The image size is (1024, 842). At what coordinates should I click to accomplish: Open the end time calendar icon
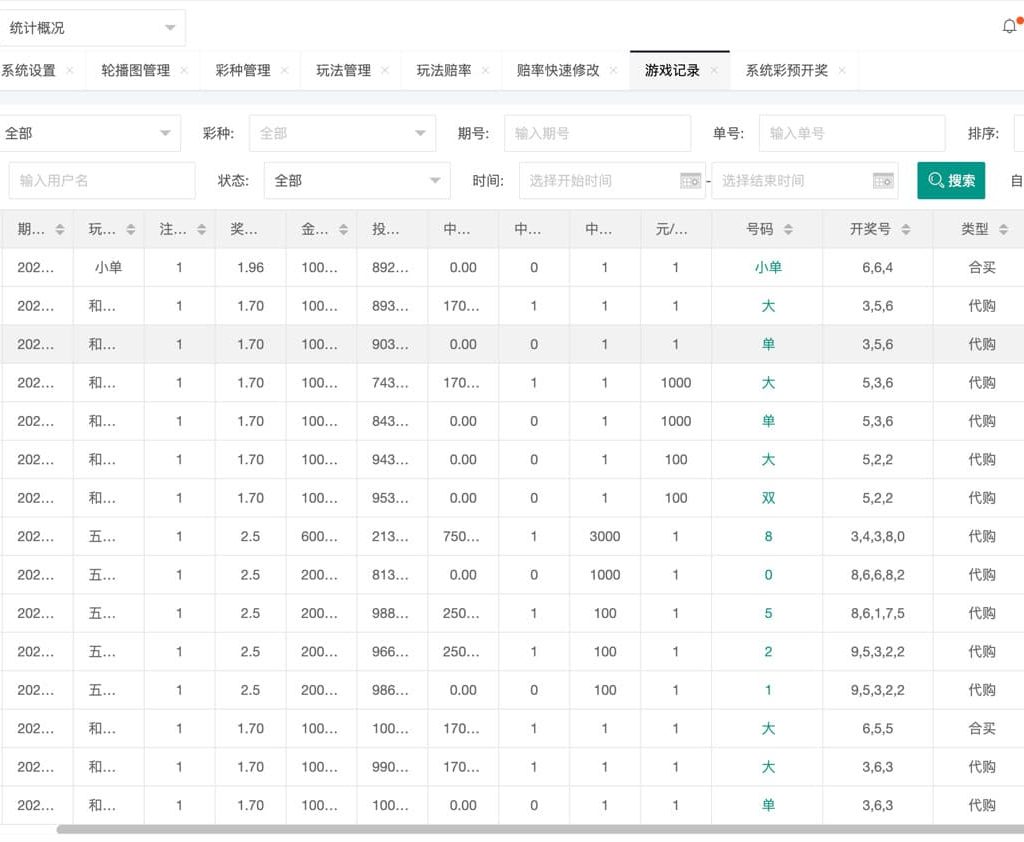coord(883,181)
